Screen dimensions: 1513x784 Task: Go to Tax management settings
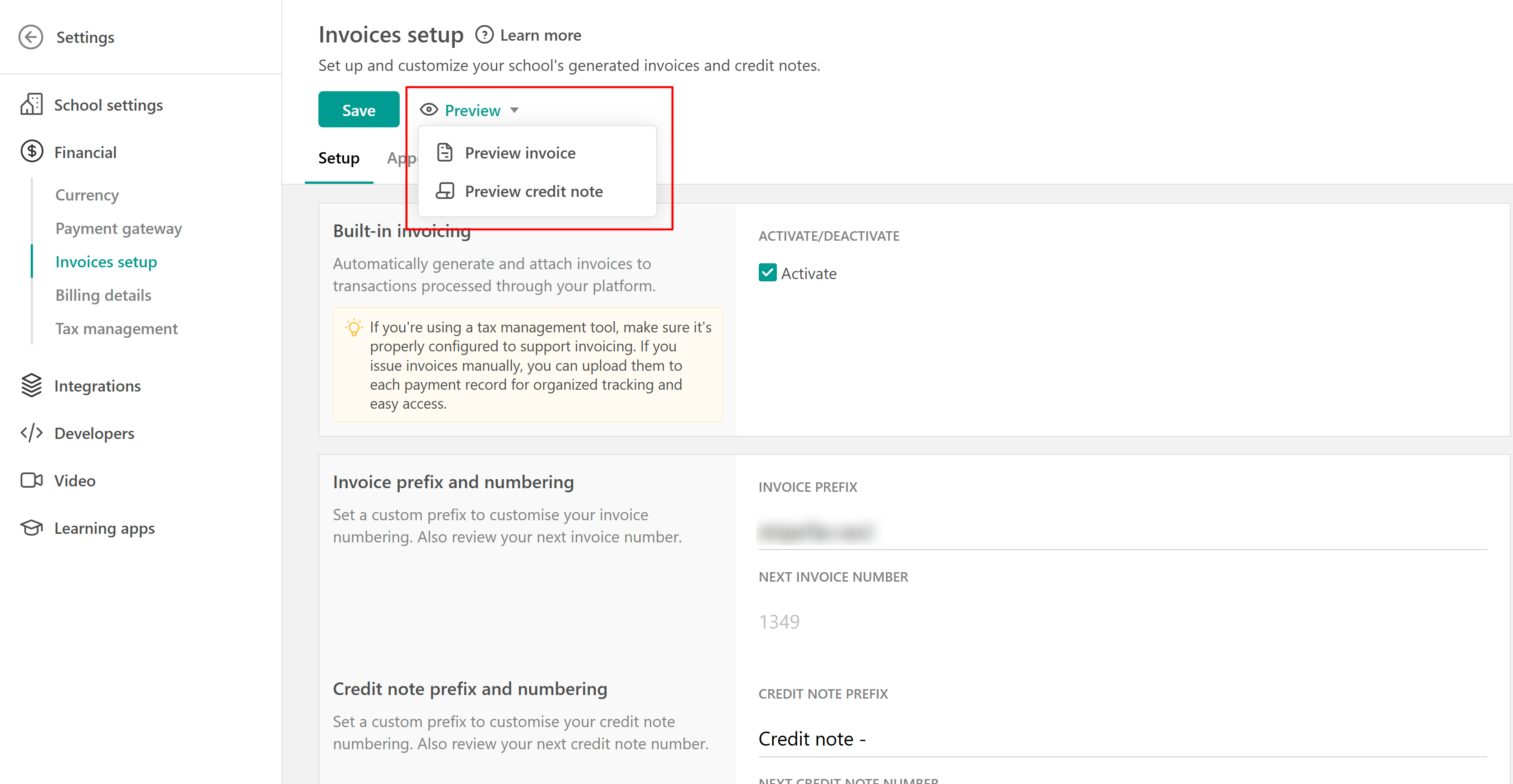click(116, 328)
